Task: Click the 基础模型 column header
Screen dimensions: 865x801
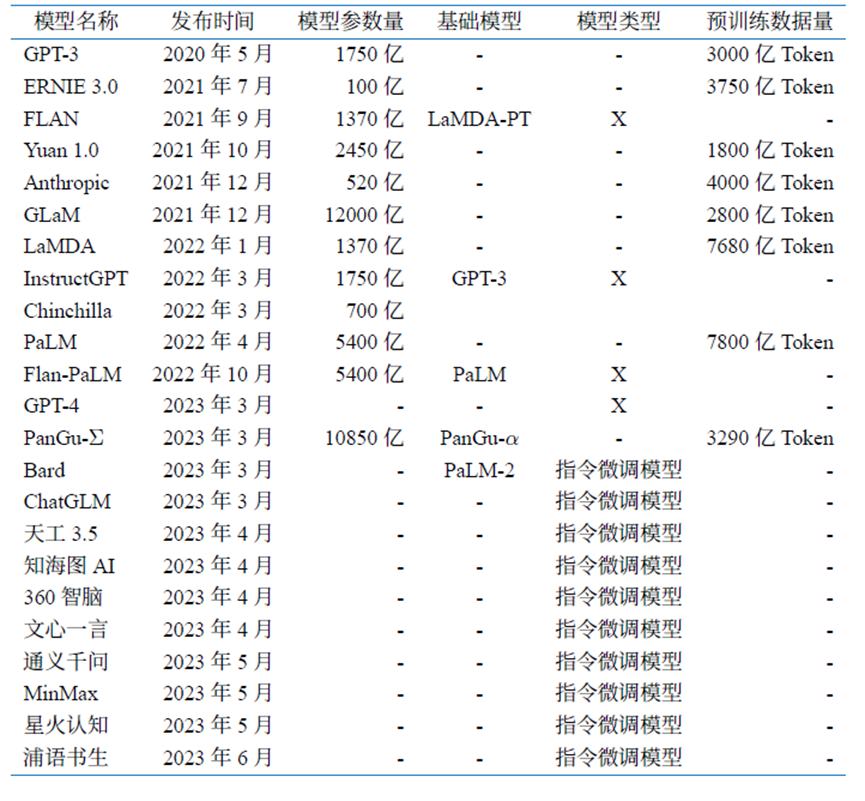Action: point(479,22)
